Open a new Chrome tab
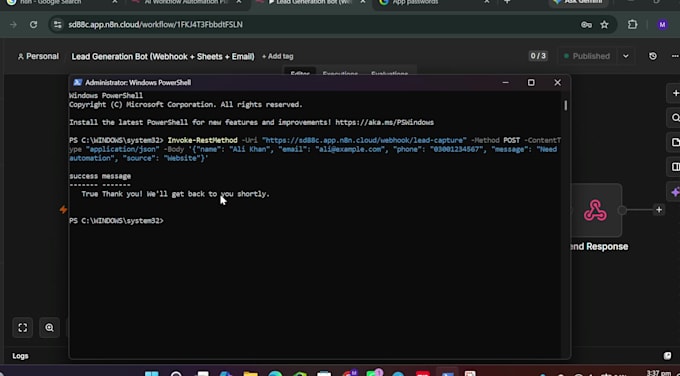Image resolution: width=680 pixels, height=376 pixels. 507,2
